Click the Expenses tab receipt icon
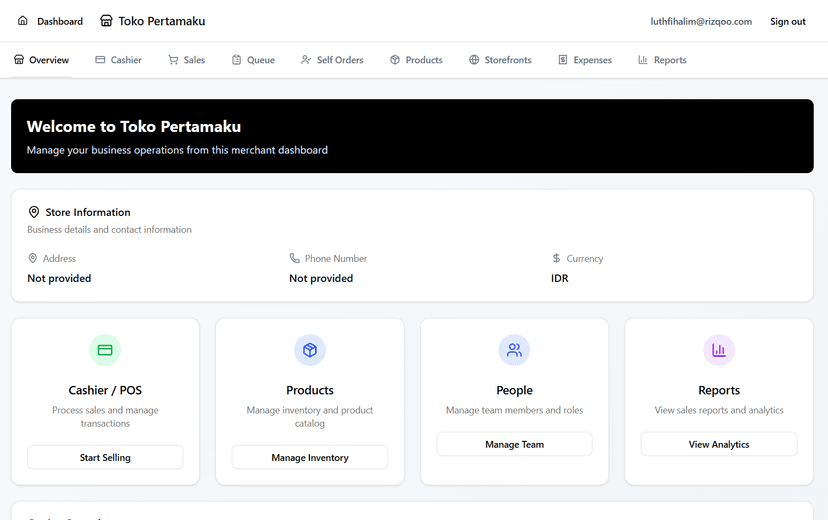 click(563, 60)
